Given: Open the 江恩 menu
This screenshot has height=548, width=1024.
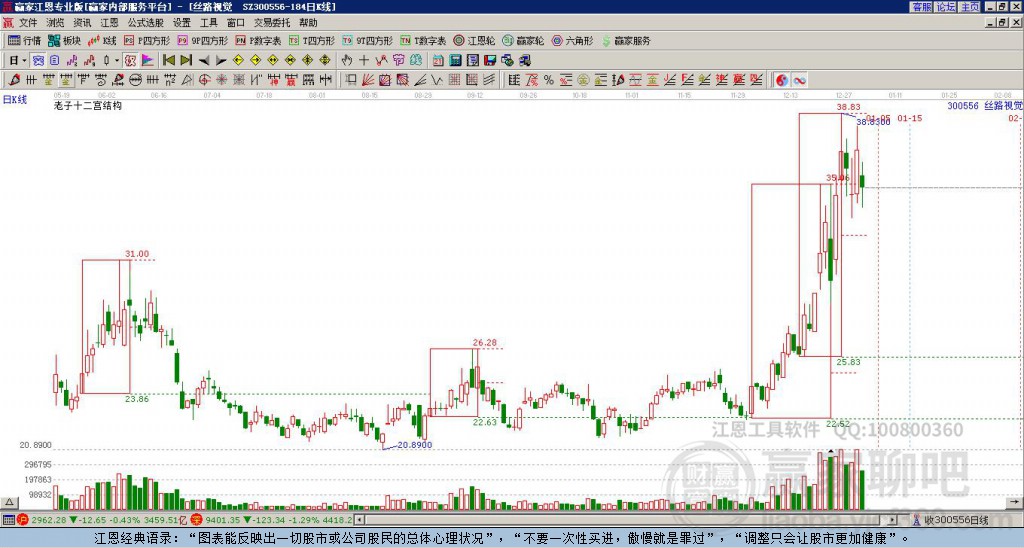Looking at the screenshot, I should 109,23.
